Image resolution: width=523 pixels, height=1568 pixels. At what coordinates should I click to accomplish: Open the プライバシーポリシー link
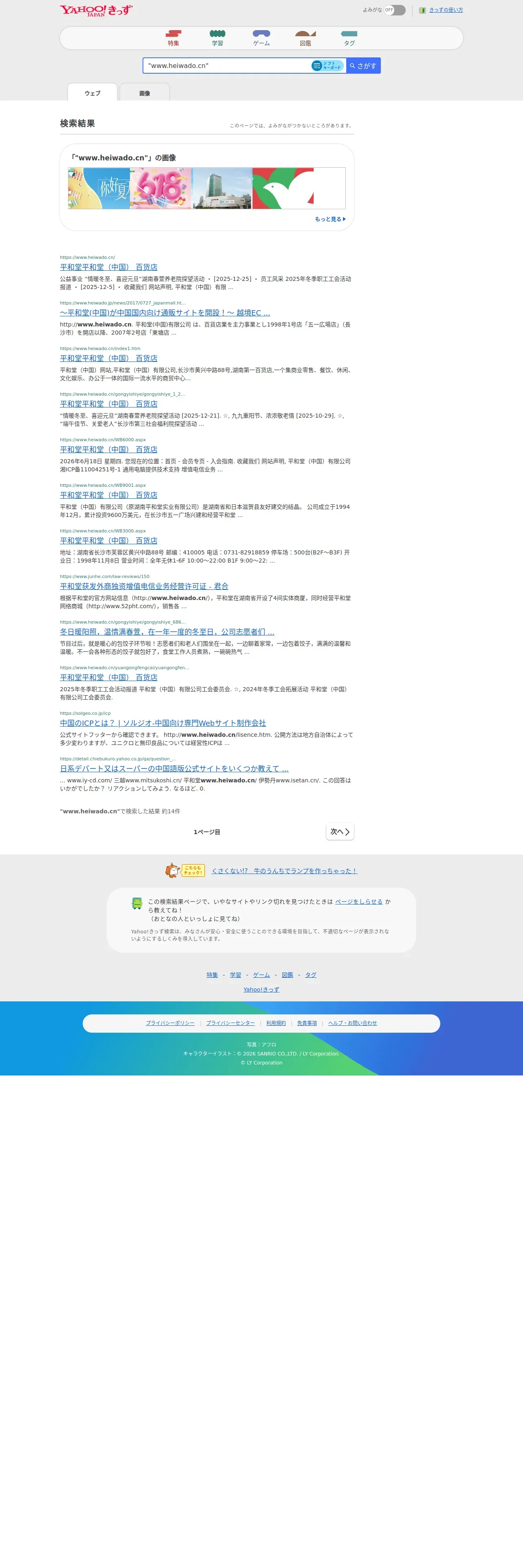point(170,1023)
